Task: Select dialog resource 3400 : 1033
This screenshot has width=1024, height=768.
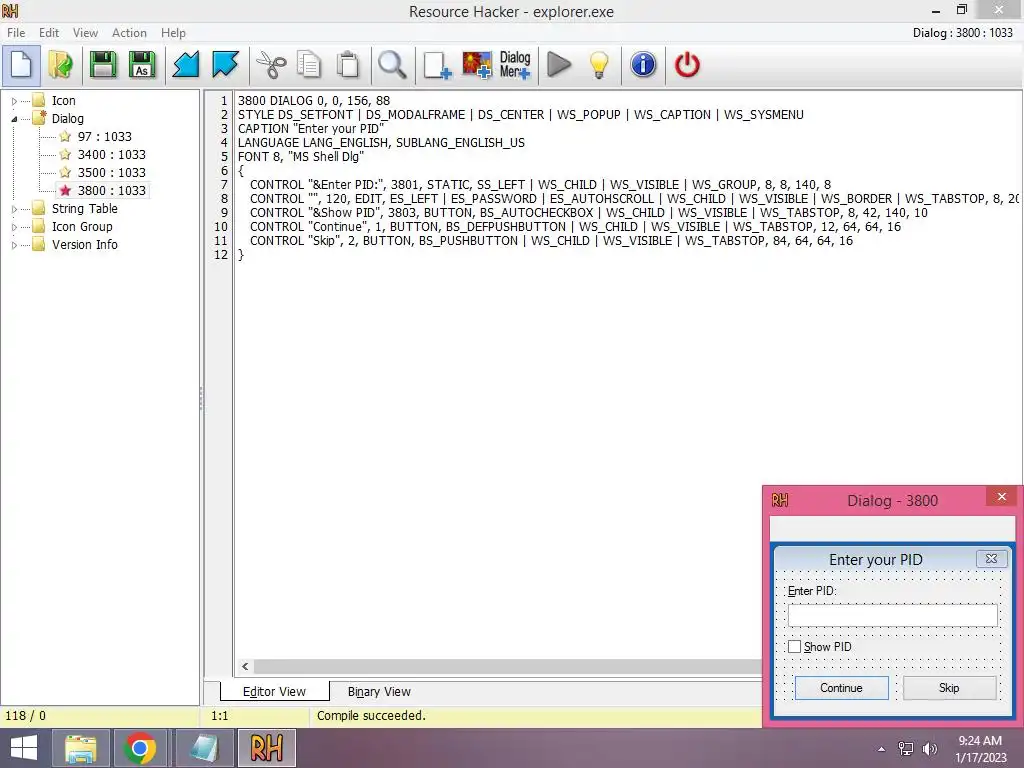Action: (x=112, y=155)
